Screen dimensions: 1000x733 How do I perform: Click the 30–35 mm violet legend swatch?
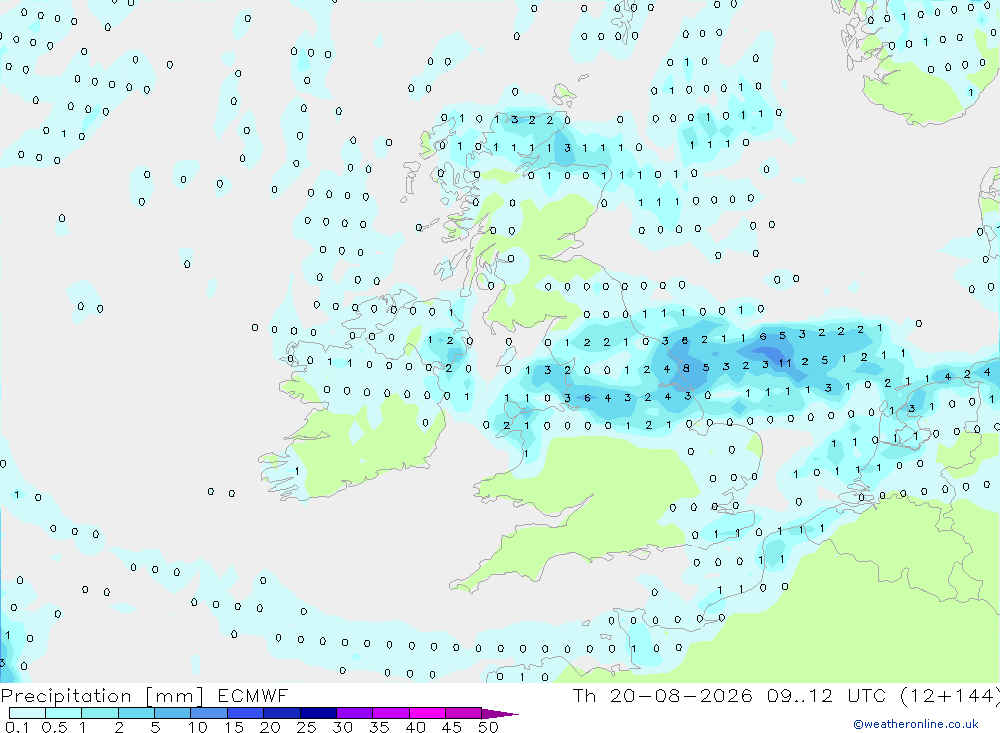[x=355, y=713]
